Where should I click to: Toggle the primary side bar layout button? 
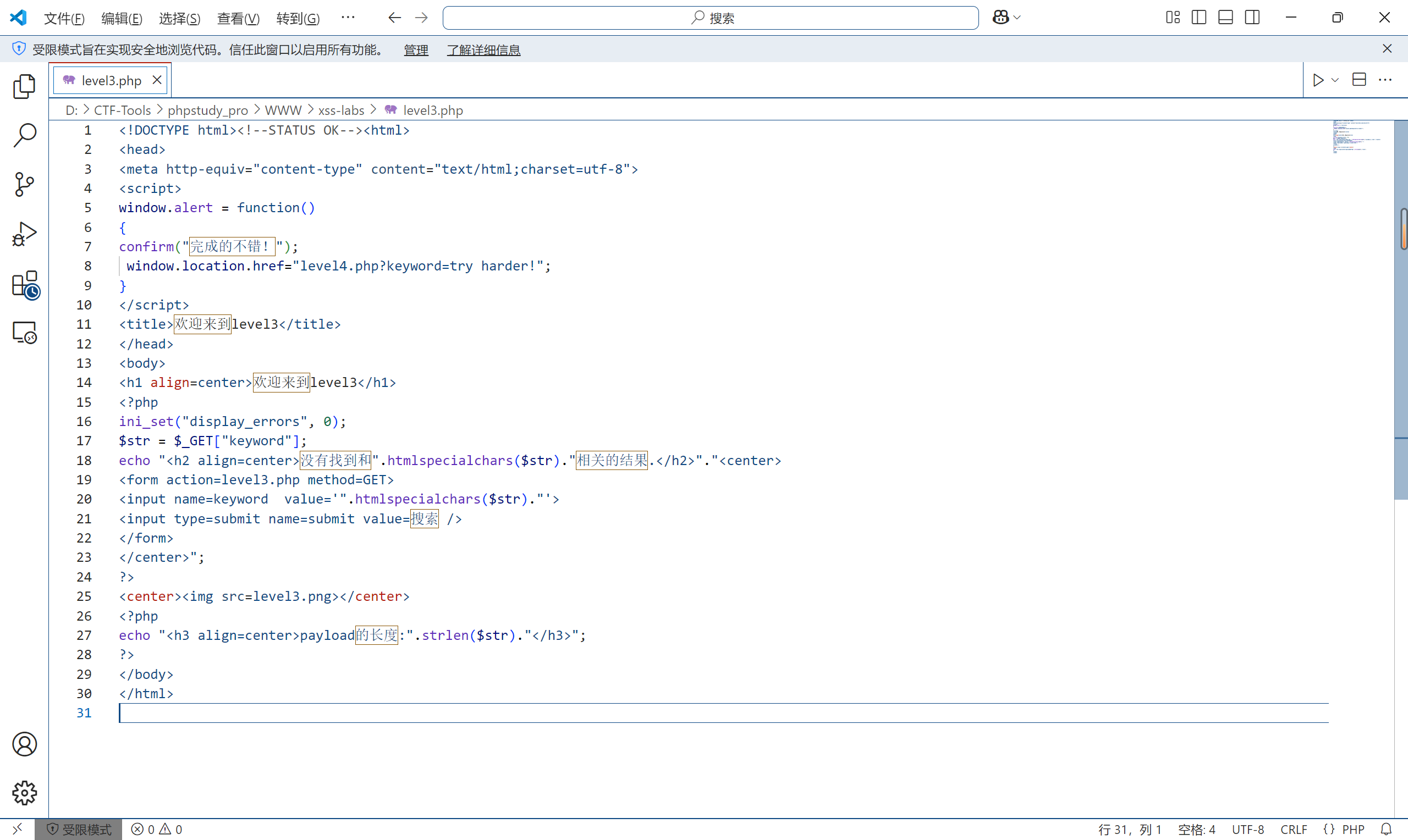click(1198, 18)
